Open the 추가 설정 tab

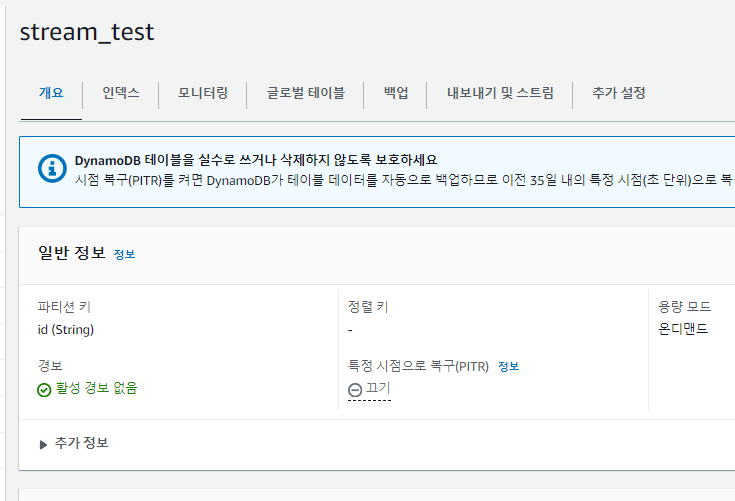point(618,94)
